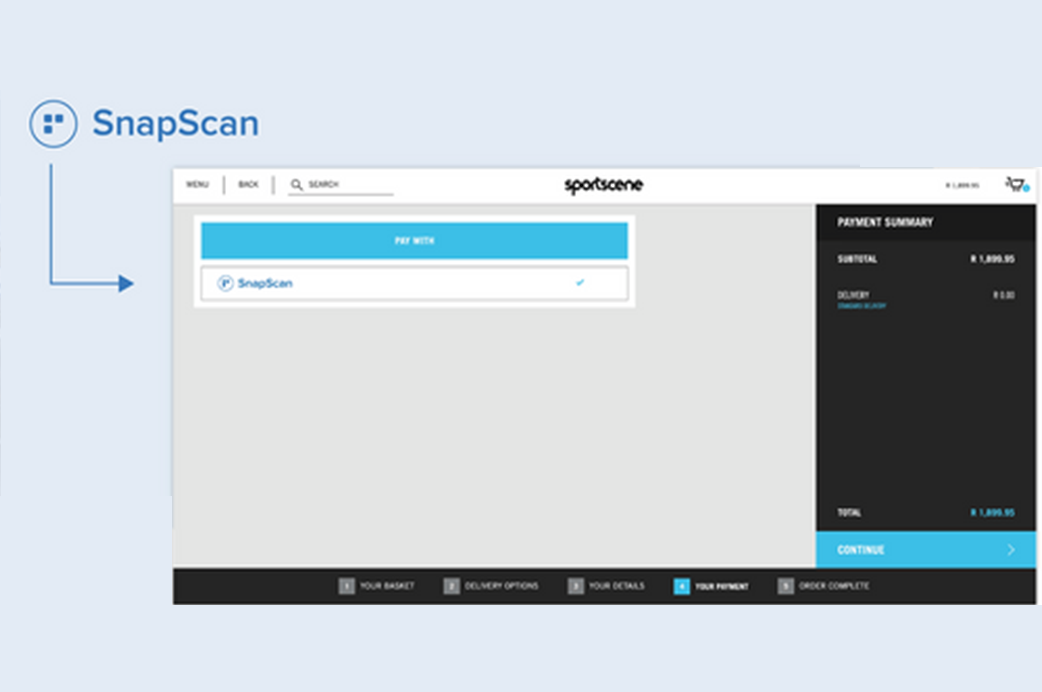Viewport: 1042px width, 692px height.
Task: Click the CONTINUE chevron arrow
Action: click(x=1011, y=550)
